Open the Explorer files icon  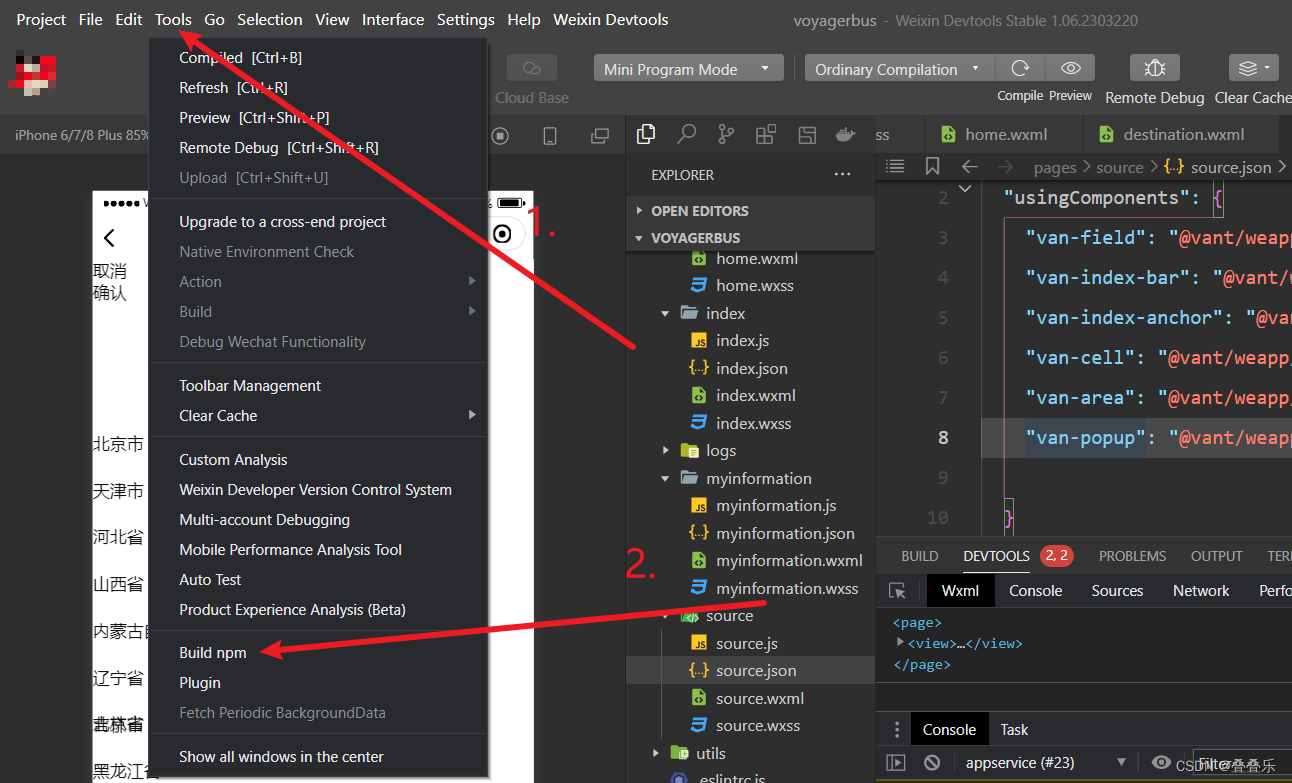click(x=646, y=134)
